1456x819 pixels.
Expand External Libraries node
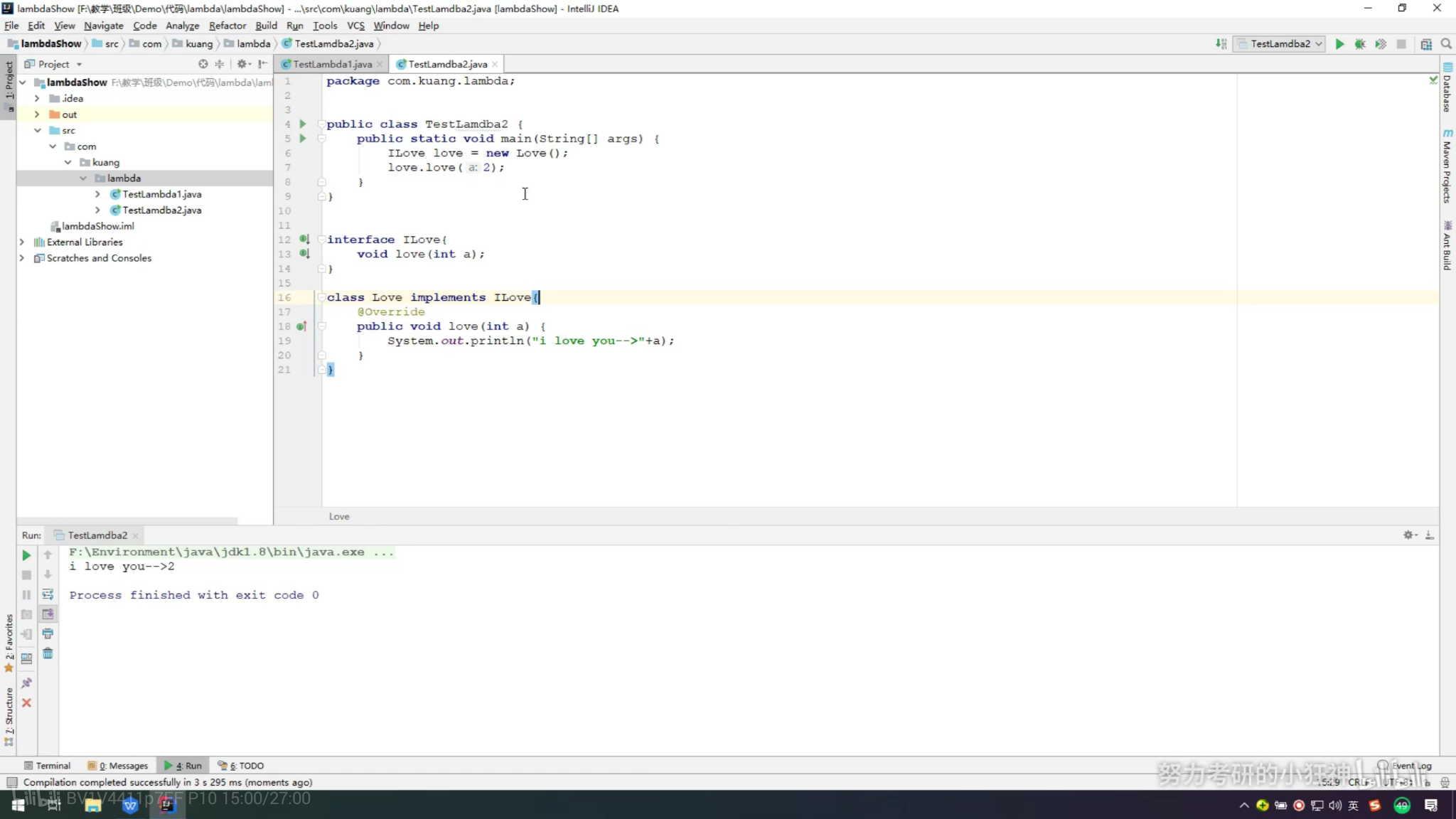tap(22, 242)
